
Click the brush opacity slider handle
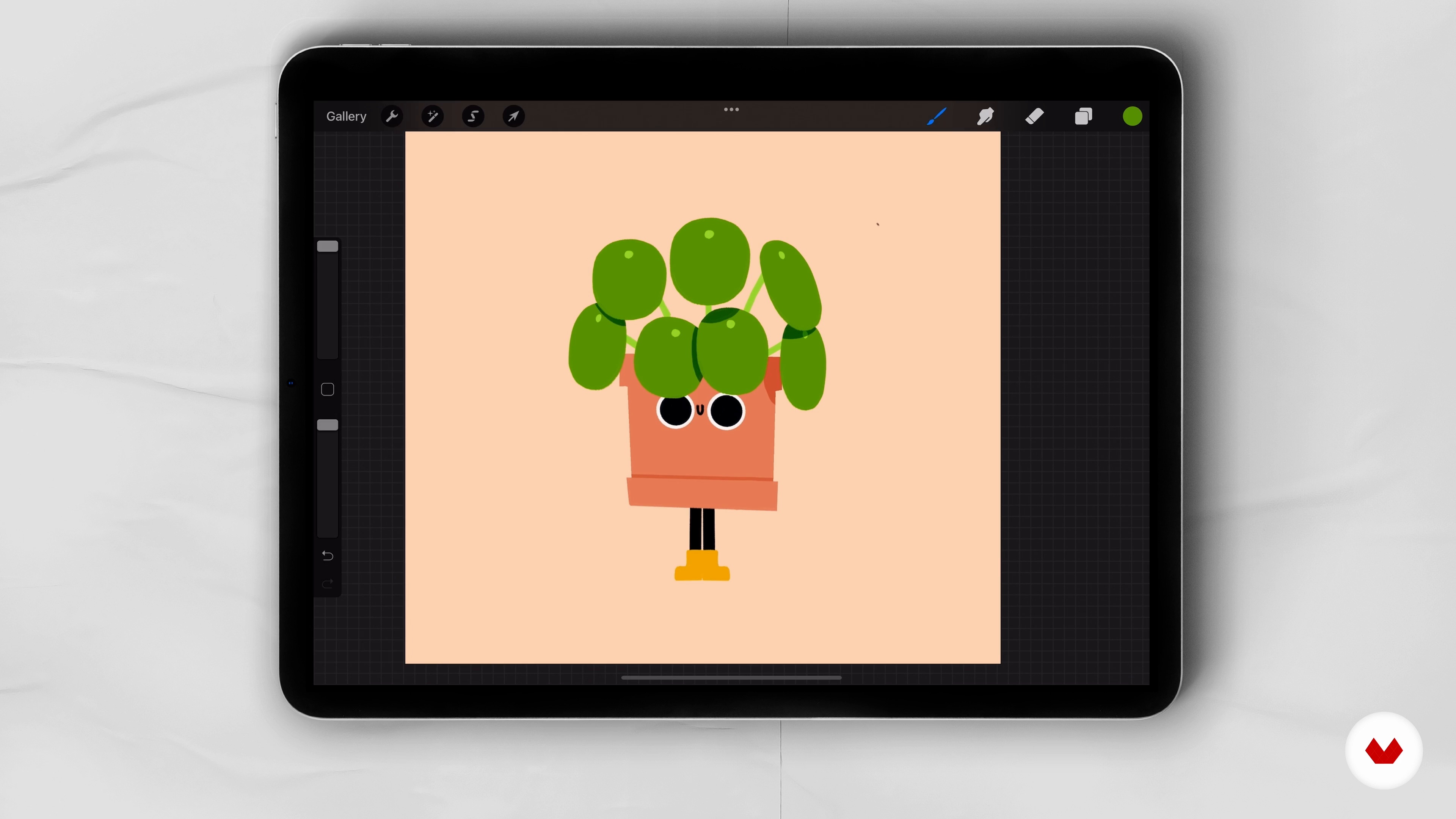tap(327, 425)
